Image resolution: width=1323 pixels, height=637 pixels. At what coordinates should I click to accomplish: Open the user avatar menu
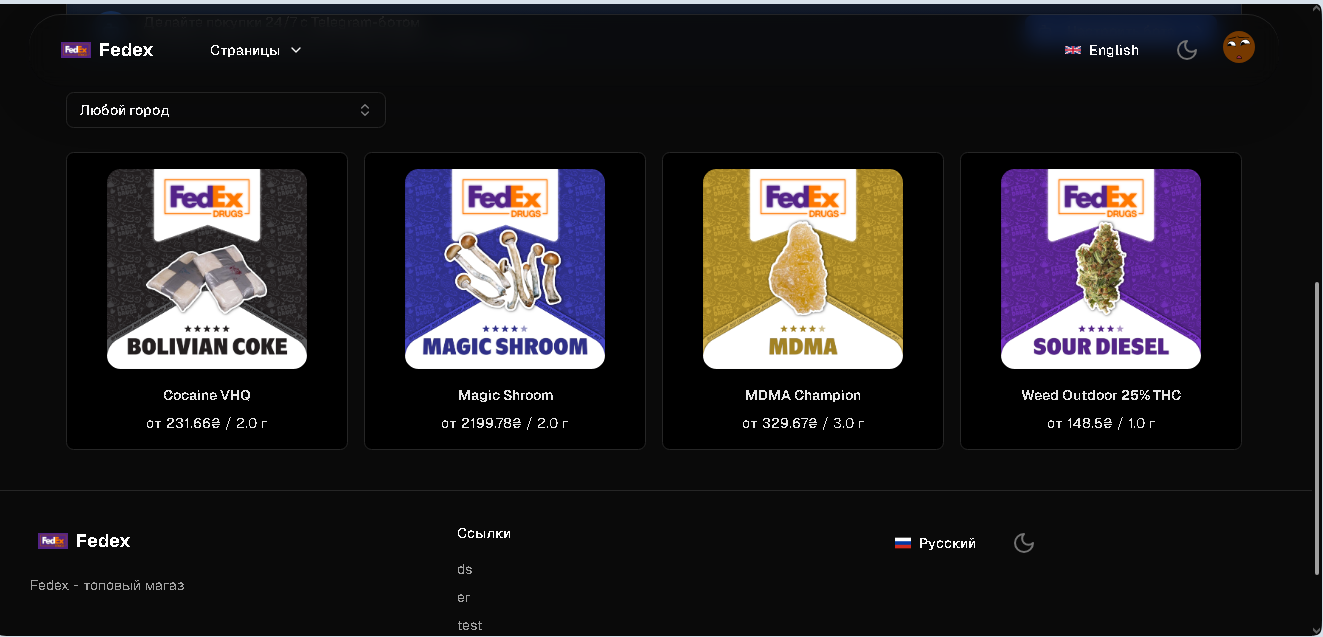[x=1239, y=47]
